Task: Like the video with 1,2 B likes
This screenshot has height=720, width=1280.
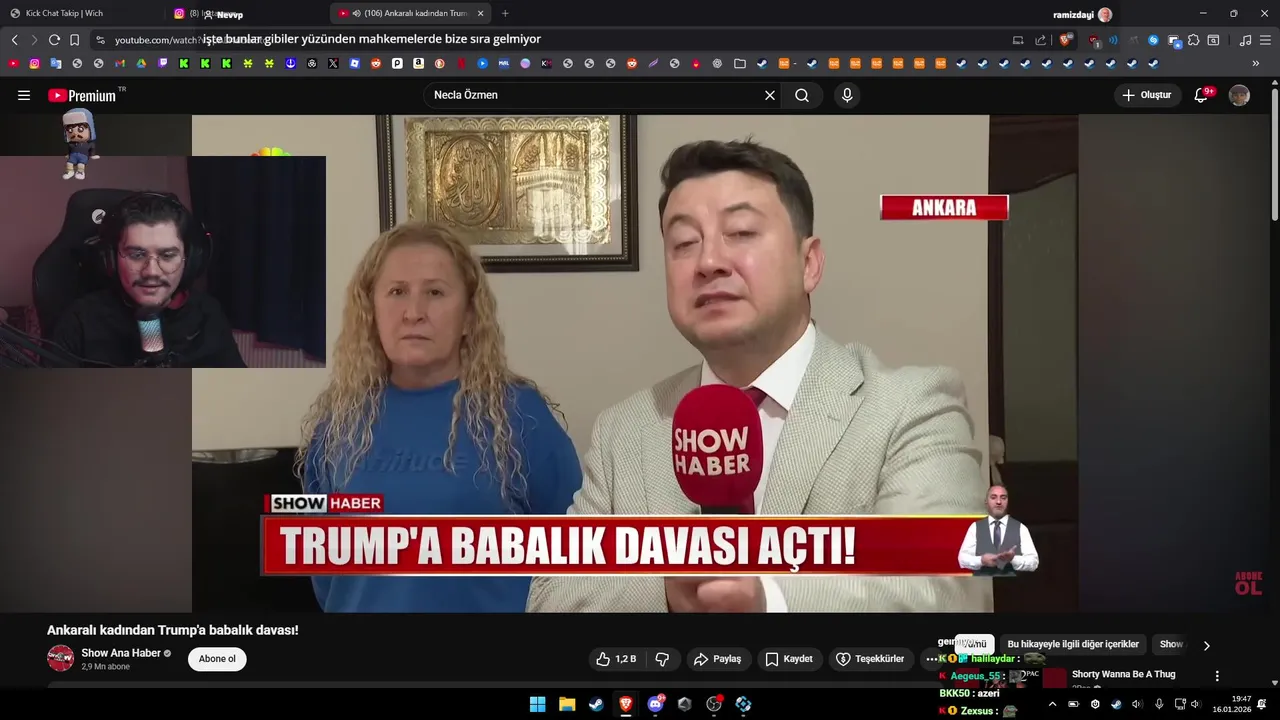Action: tap(616, 659)
